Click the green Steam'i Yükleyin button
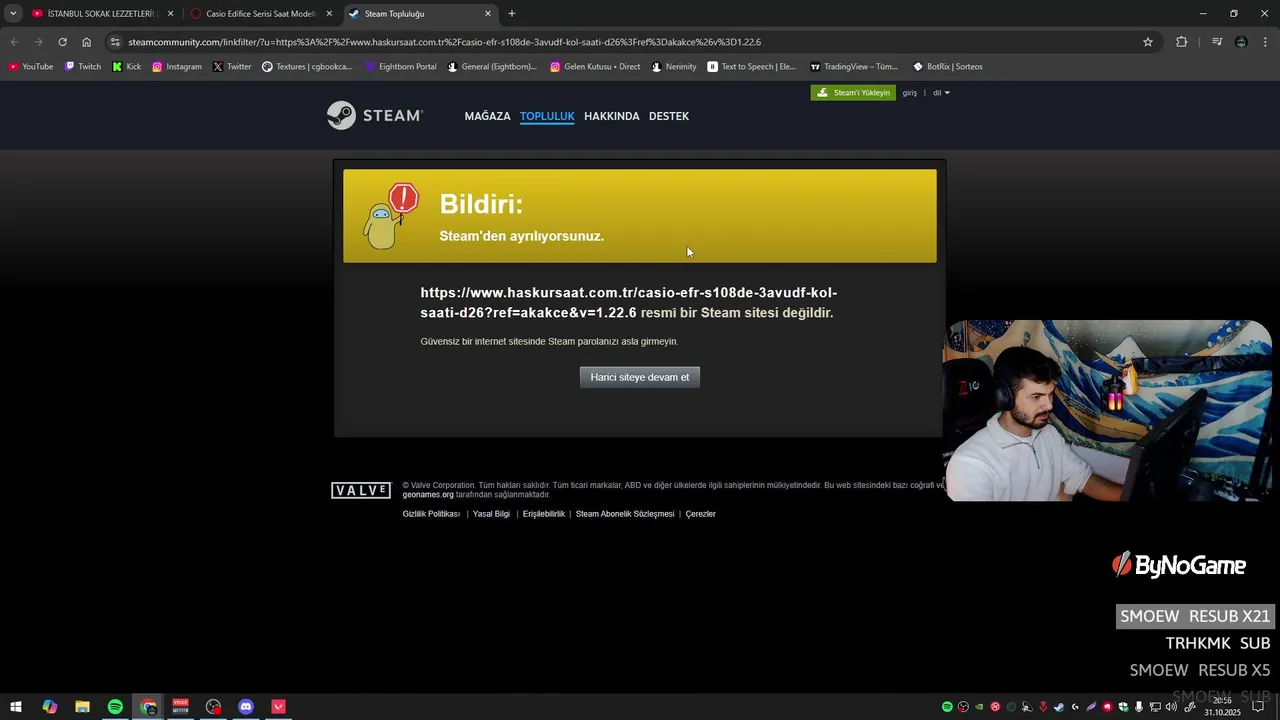Viewport: 1280px width, 720px height. [x=853, y=93]
